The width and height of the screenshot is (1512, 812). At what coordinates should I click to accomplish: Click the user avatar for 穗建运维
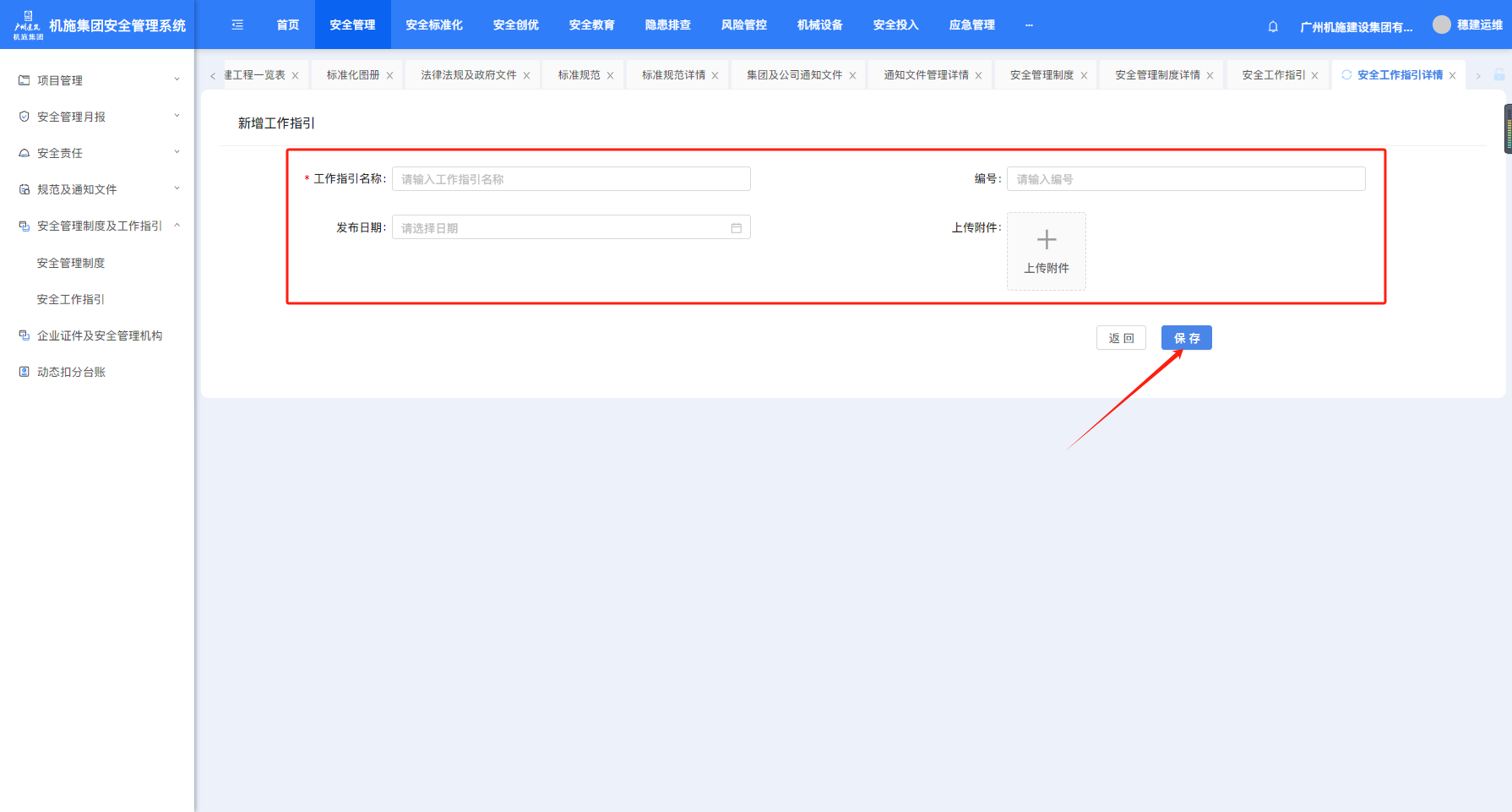[x=1441, y=25]
